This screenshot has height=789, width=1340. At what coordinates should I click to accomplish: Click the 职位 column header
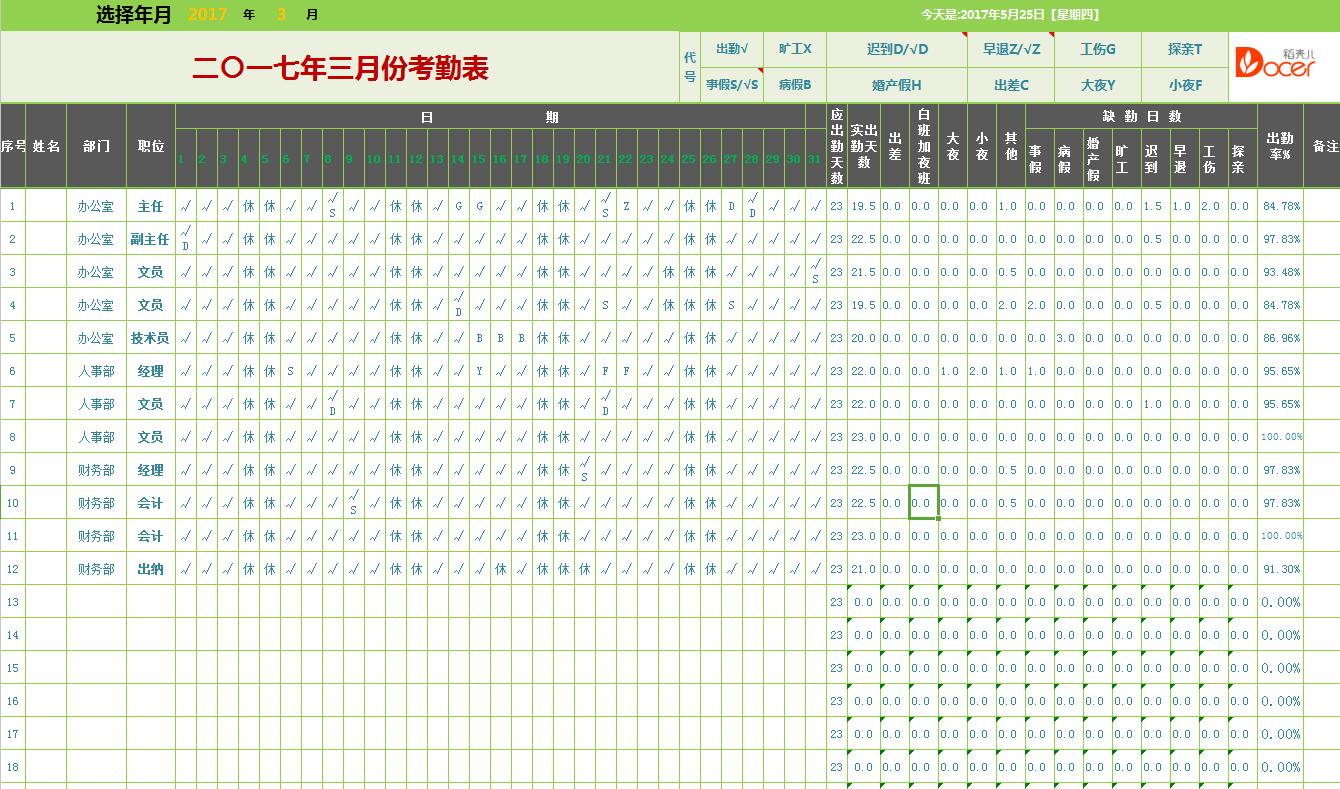click(151, 146)
